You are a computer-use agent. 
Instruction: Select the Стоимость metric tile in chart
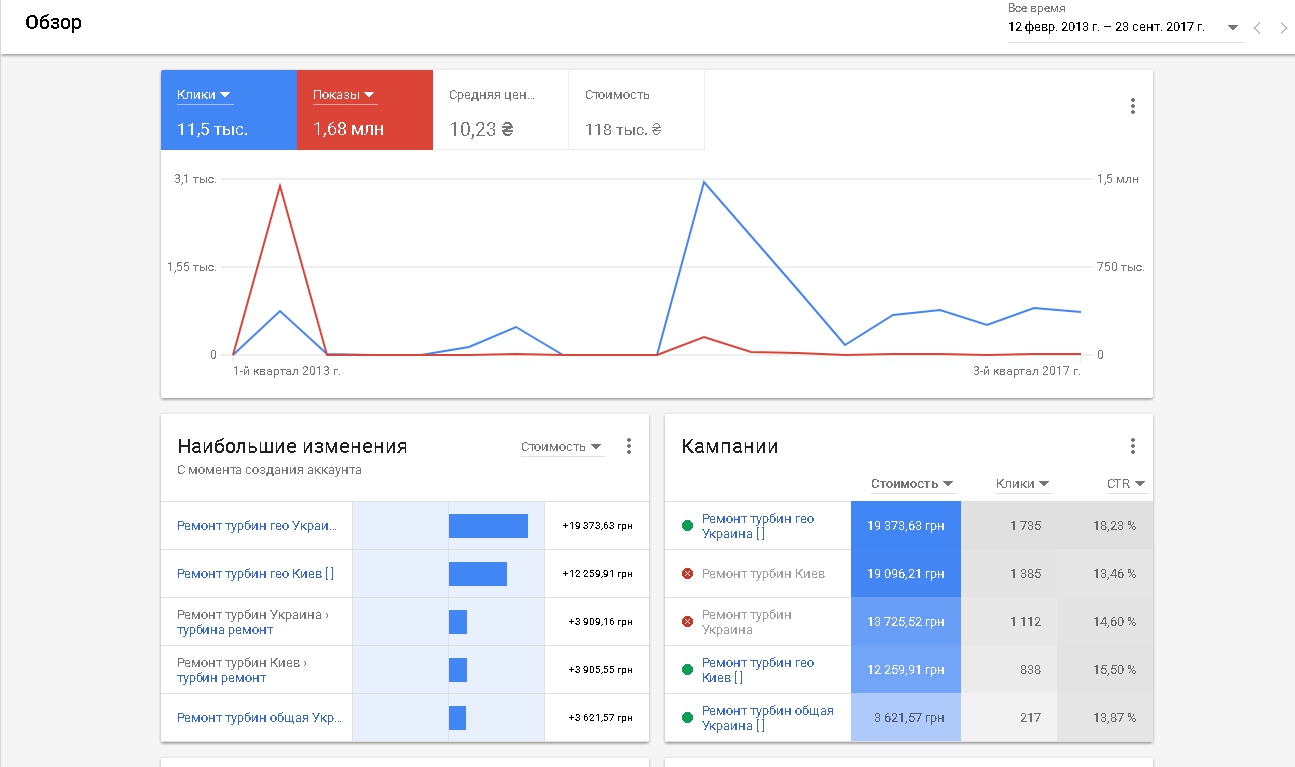point(637,110)
